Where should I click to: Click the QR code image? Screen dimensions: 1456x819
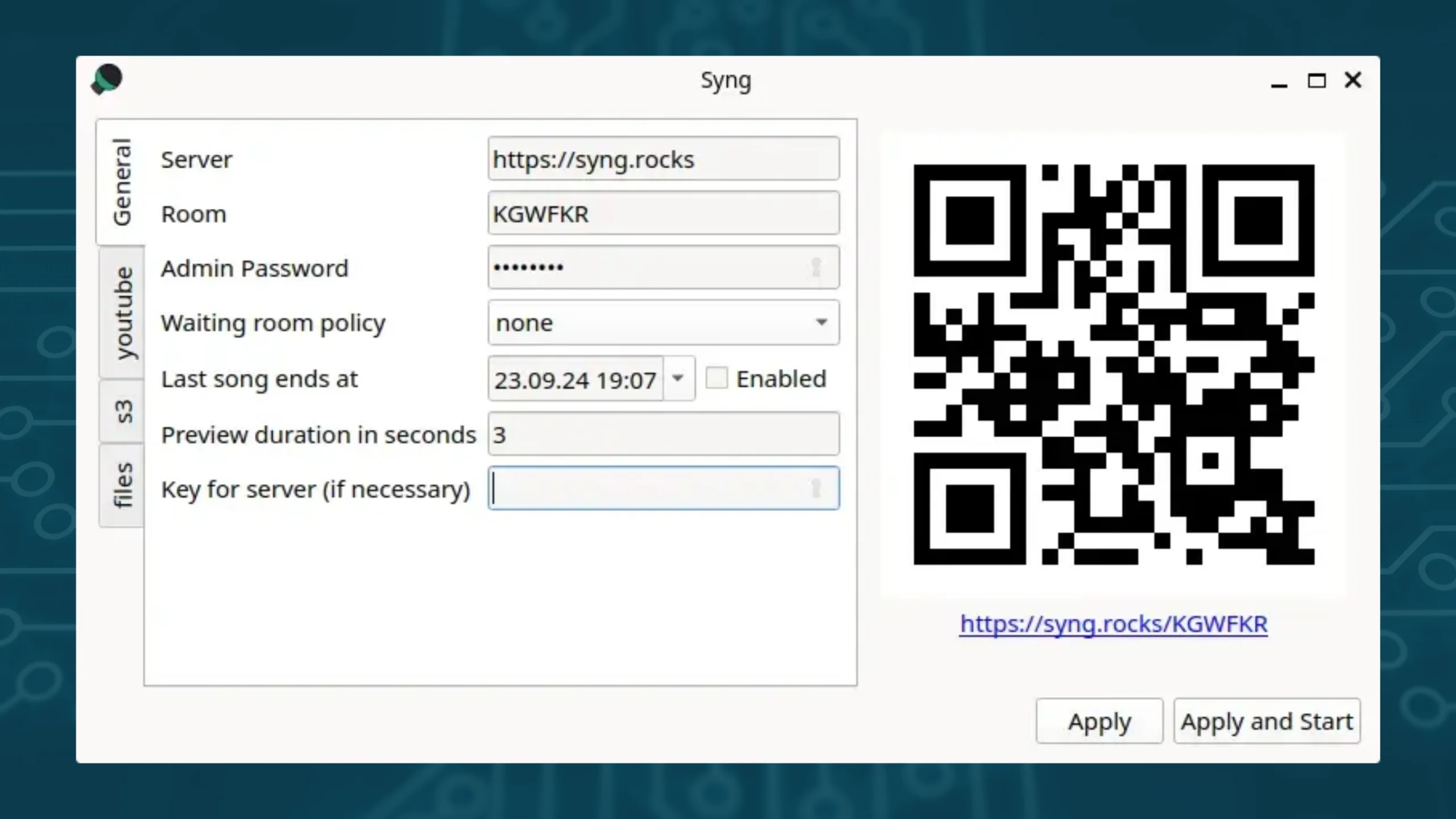(x=1114, y=365)
